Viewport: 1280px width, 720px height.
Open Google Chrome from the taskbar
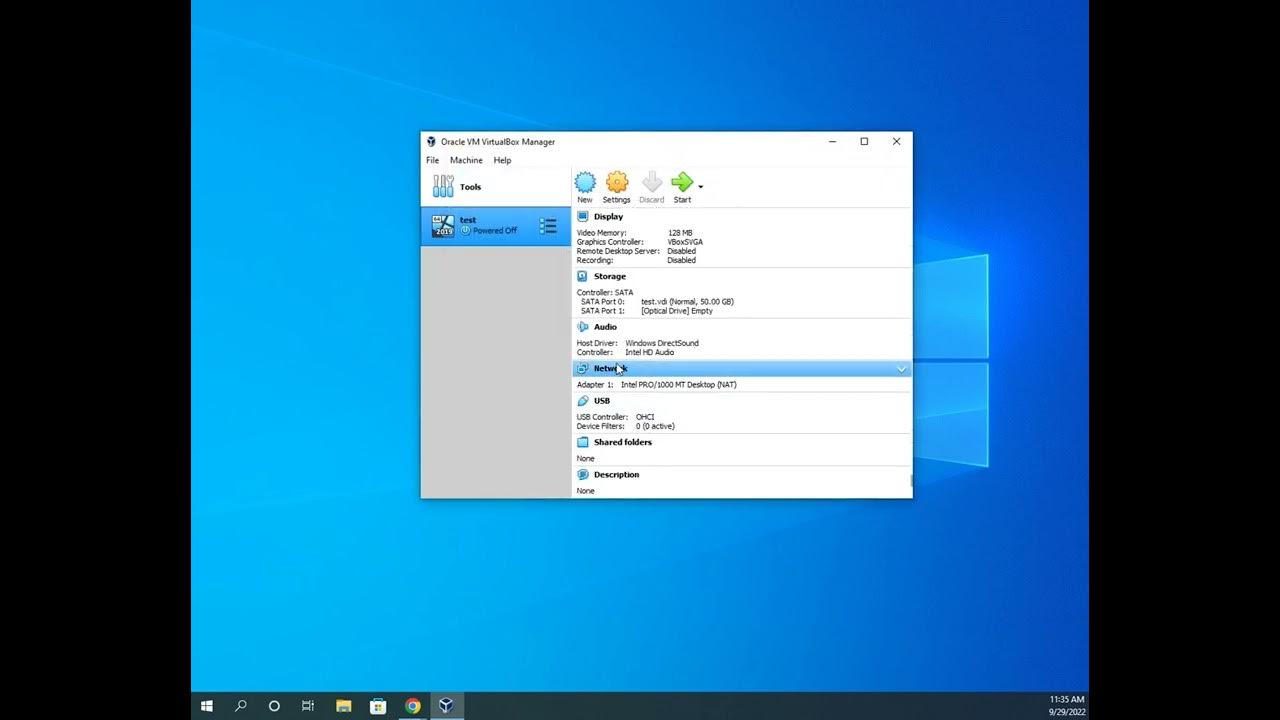(x=412, y=706)
